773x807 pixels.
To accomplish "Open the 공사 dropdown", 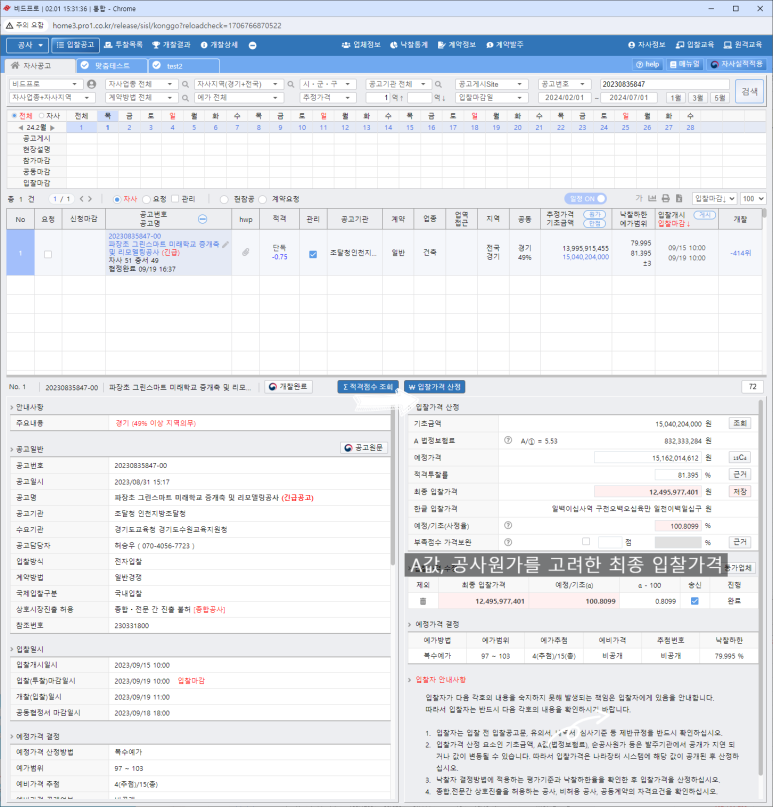I will [28, 45].
